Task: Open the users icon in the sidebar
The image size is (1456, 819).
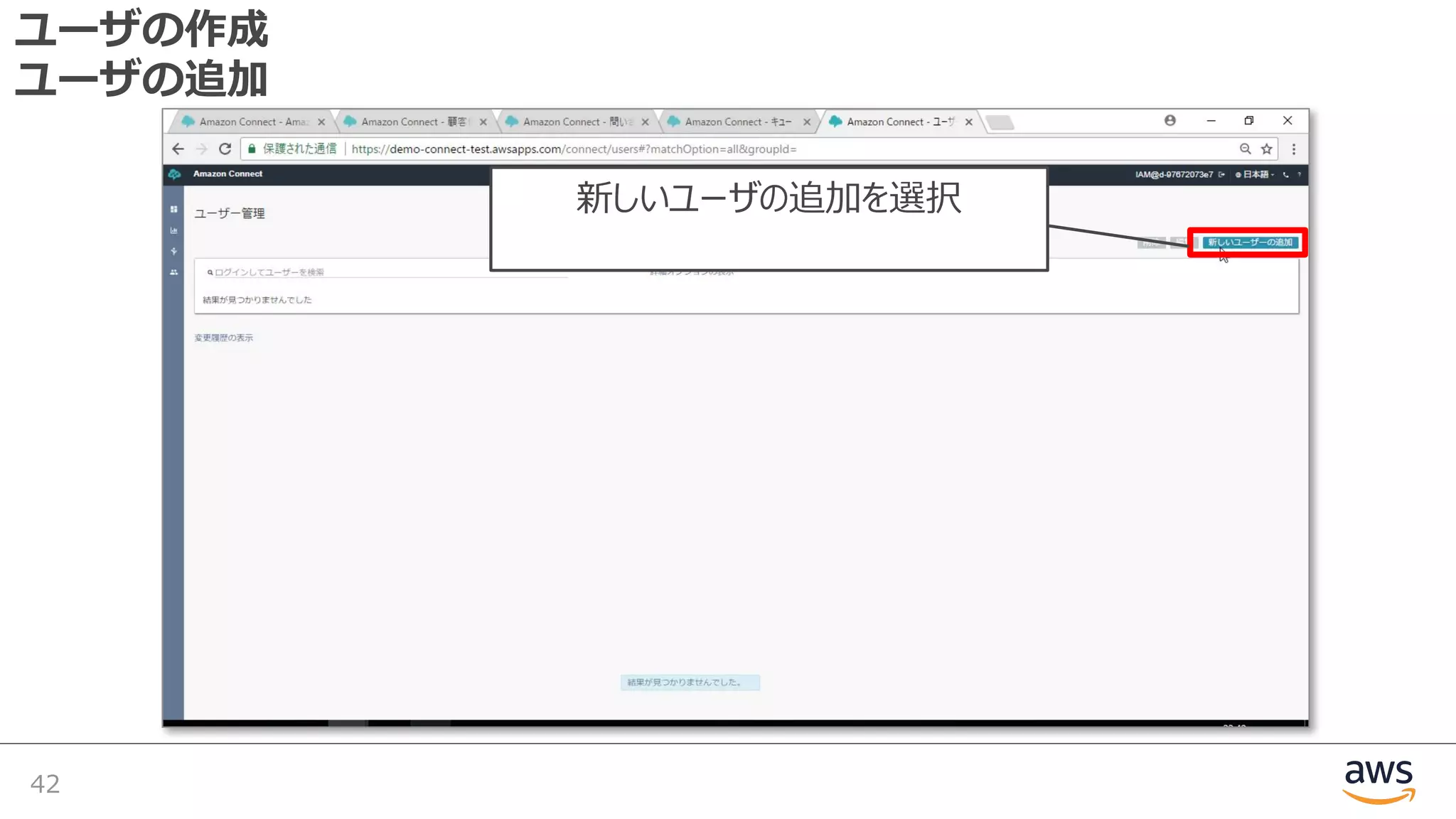Action: pyautogui.click(x=173, y=272)
